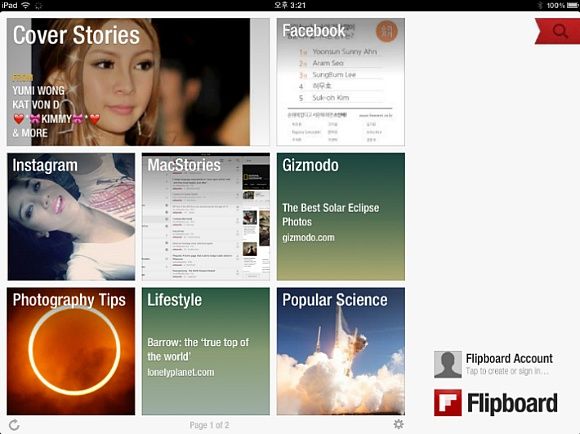Tap the orange Facebook profile badge
This screenshot has width=580, height=434.
point(387,31)
